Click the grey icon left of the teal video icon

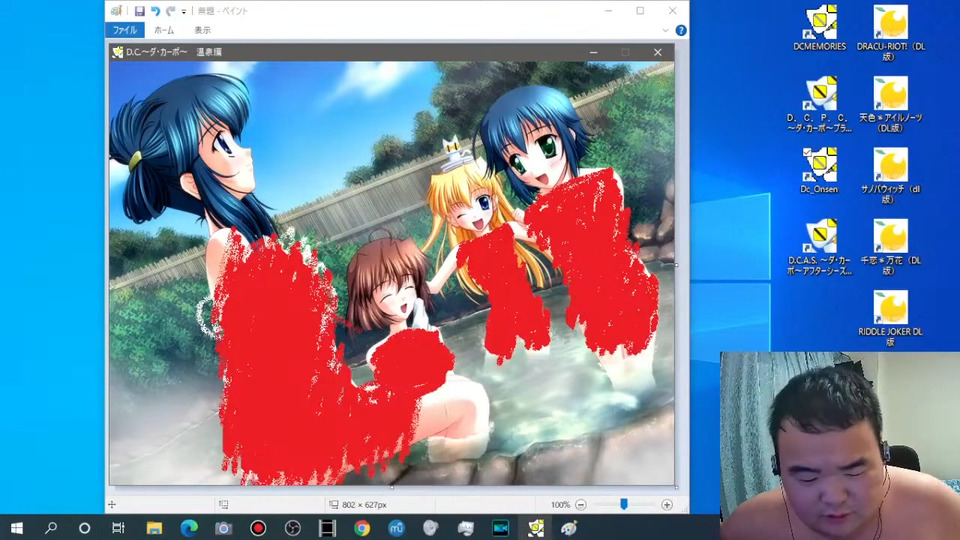465,528
